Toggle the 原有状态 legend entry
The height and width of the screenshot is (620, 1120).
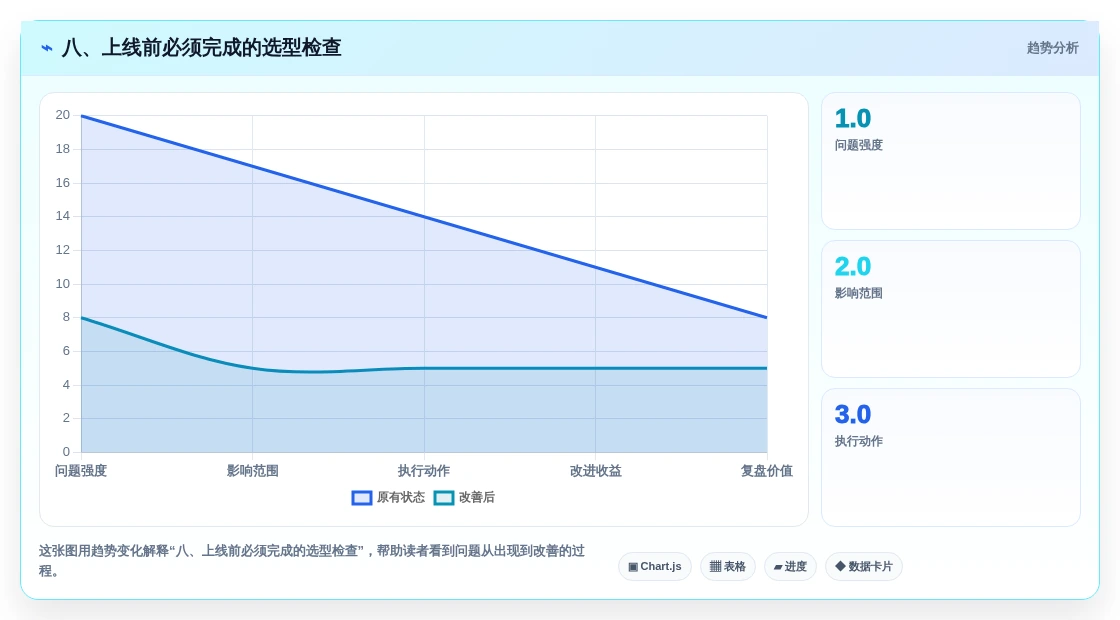point(388,497)
